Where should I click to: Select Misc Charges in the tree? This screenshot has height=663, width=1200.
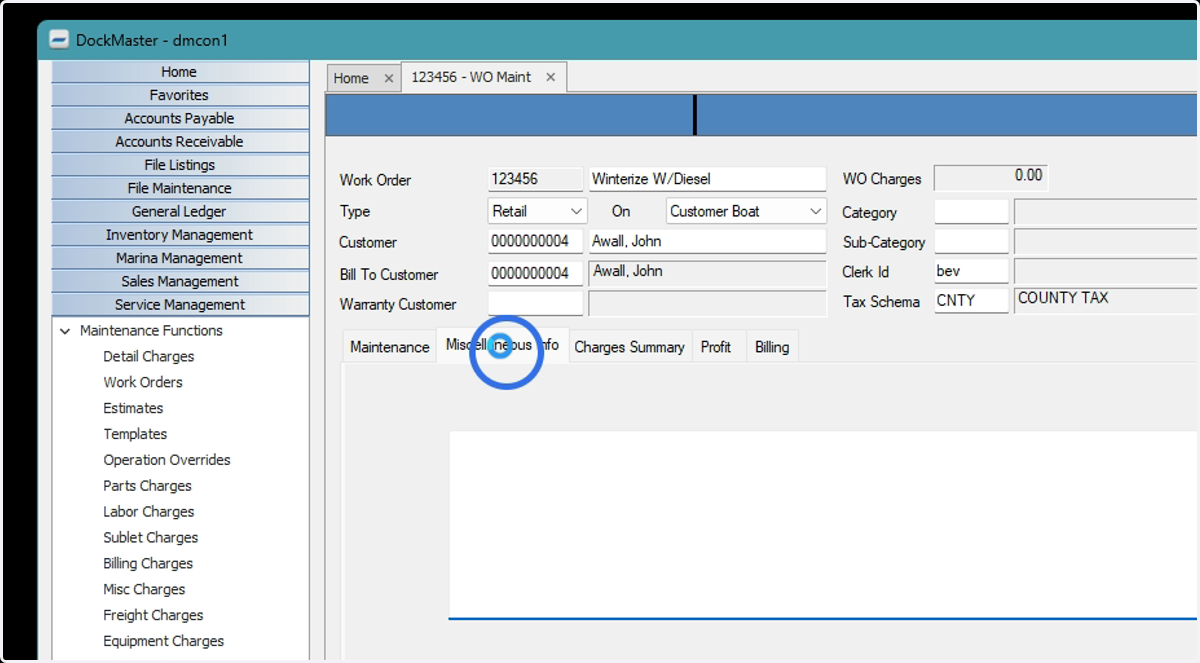(x=144, y=590)
